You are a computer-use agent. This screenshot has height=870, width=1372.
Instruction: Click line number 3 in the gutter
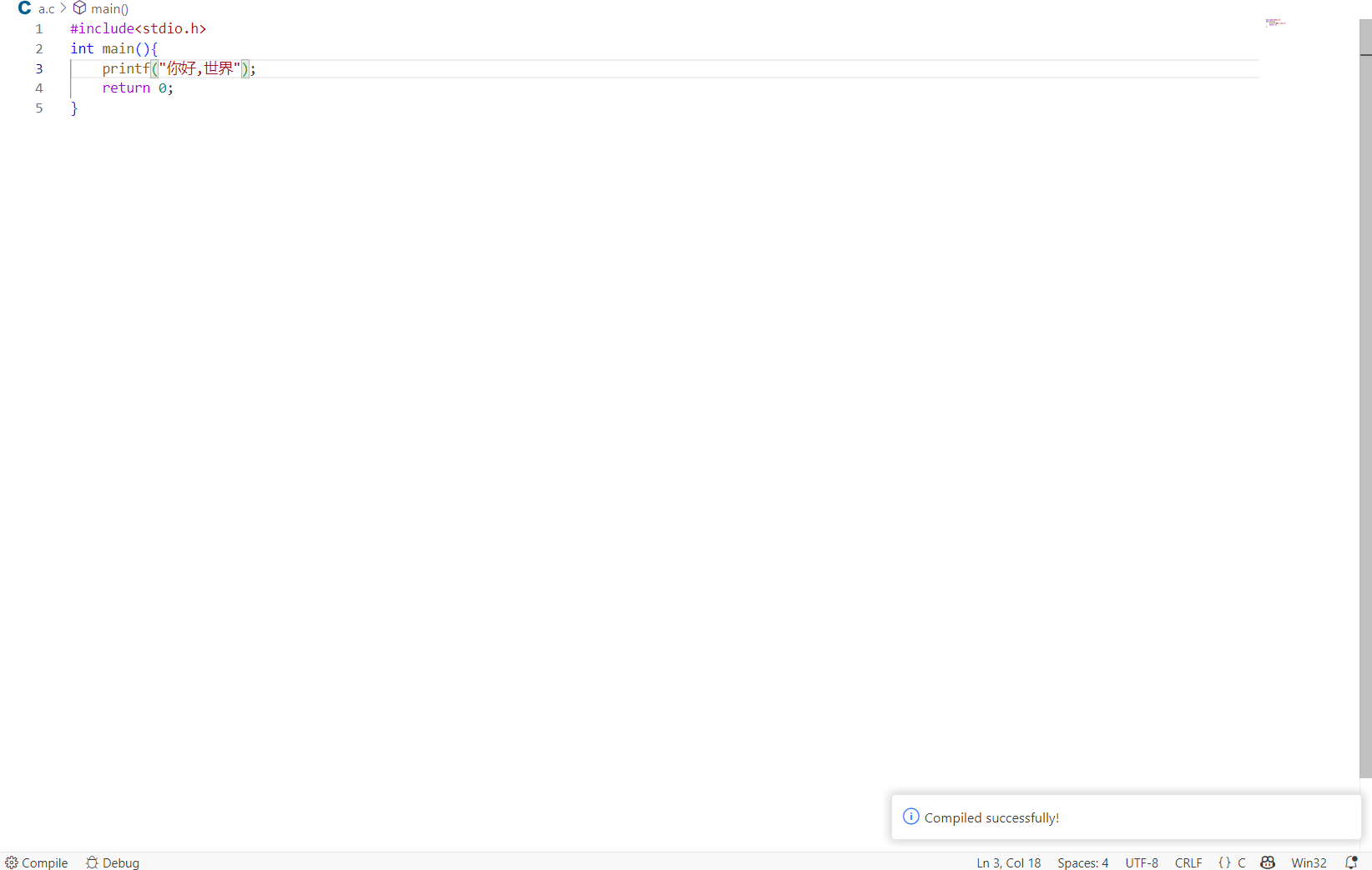coord(39,68)
